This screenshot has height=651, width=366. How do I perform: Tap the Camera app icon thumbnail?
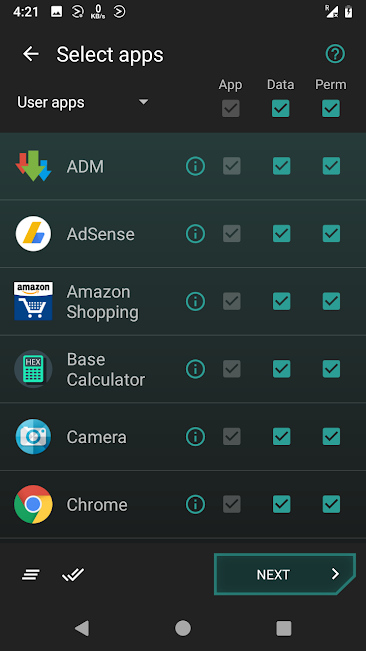(x=33, y=436)
